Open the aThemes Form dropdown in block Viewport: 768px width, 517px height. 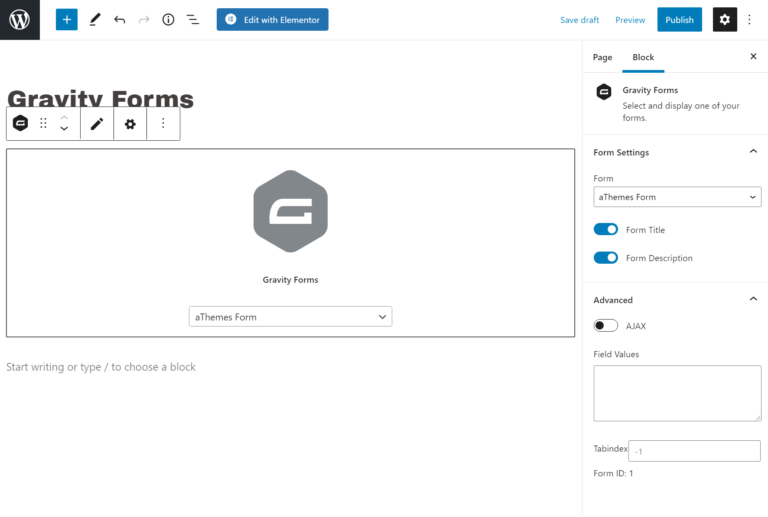[290, 317]
